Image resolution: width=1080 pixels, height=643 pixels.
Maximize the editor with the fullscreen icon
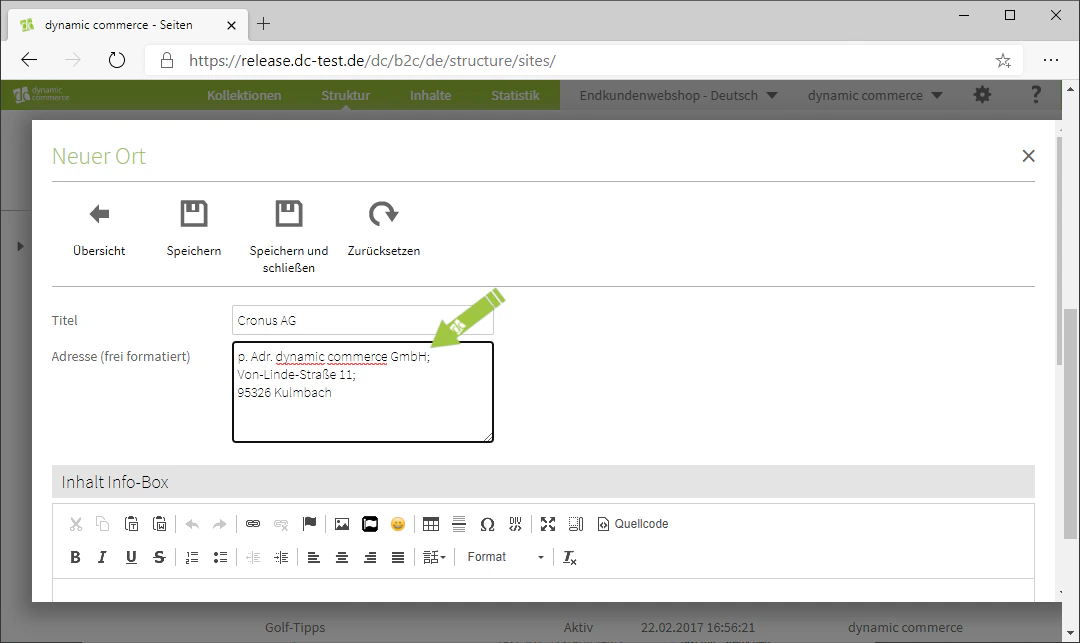click(x=548, y=524)
